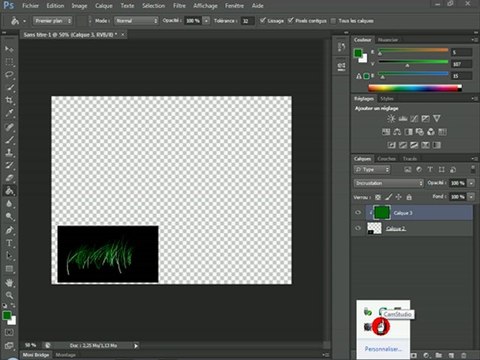Select the Hand tool
This screenshot has height=360, width=480.
[9, 283]
